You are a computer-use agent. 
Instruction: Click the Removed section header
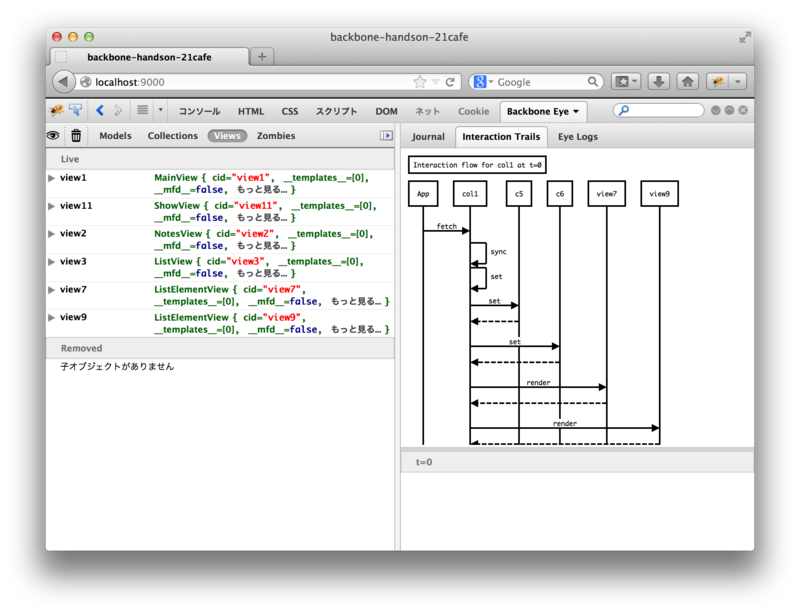click(220, 348)
